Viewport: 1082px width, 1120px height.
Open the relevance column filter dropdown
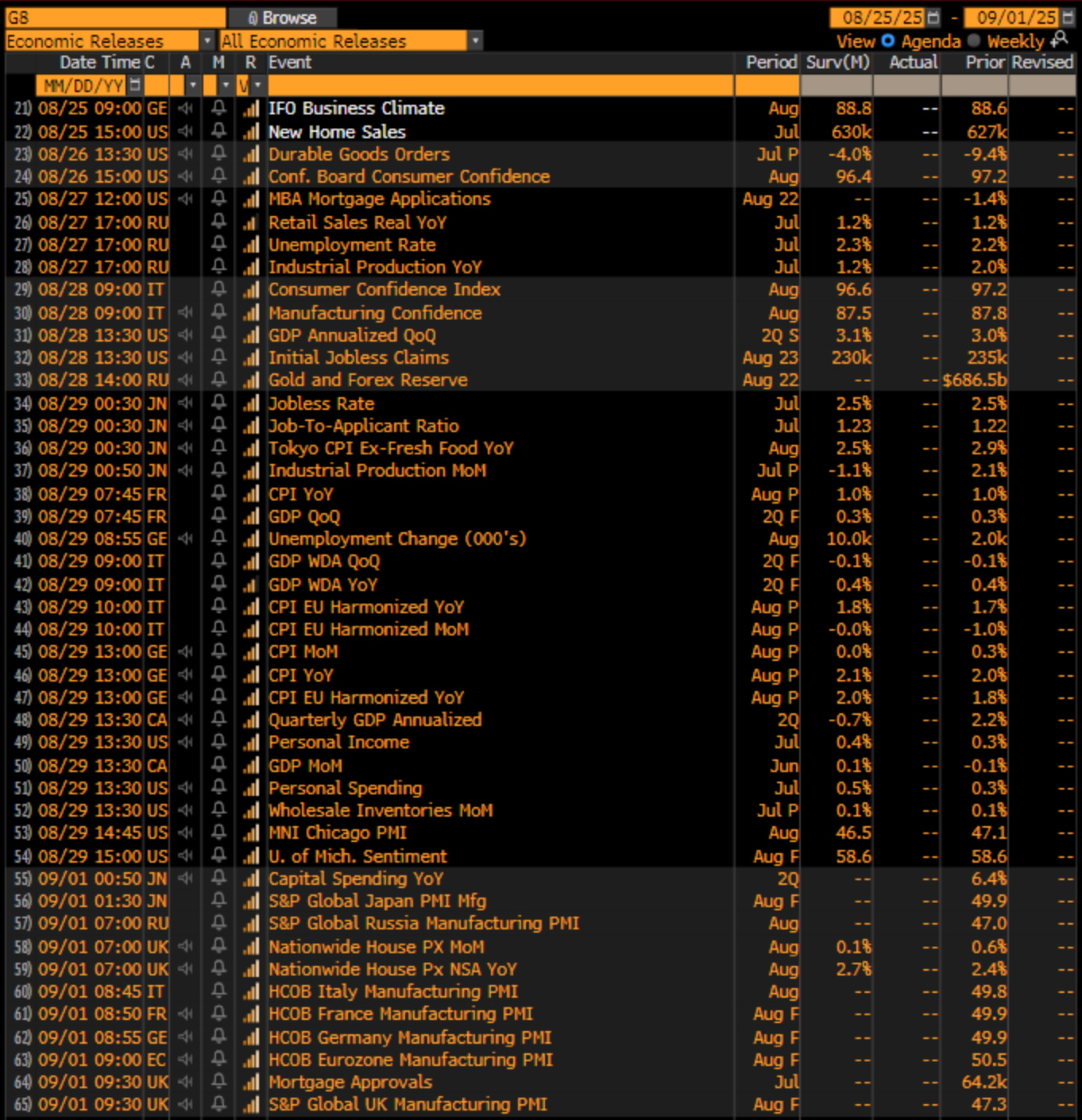pyautogui.click(x=257, y=84)
